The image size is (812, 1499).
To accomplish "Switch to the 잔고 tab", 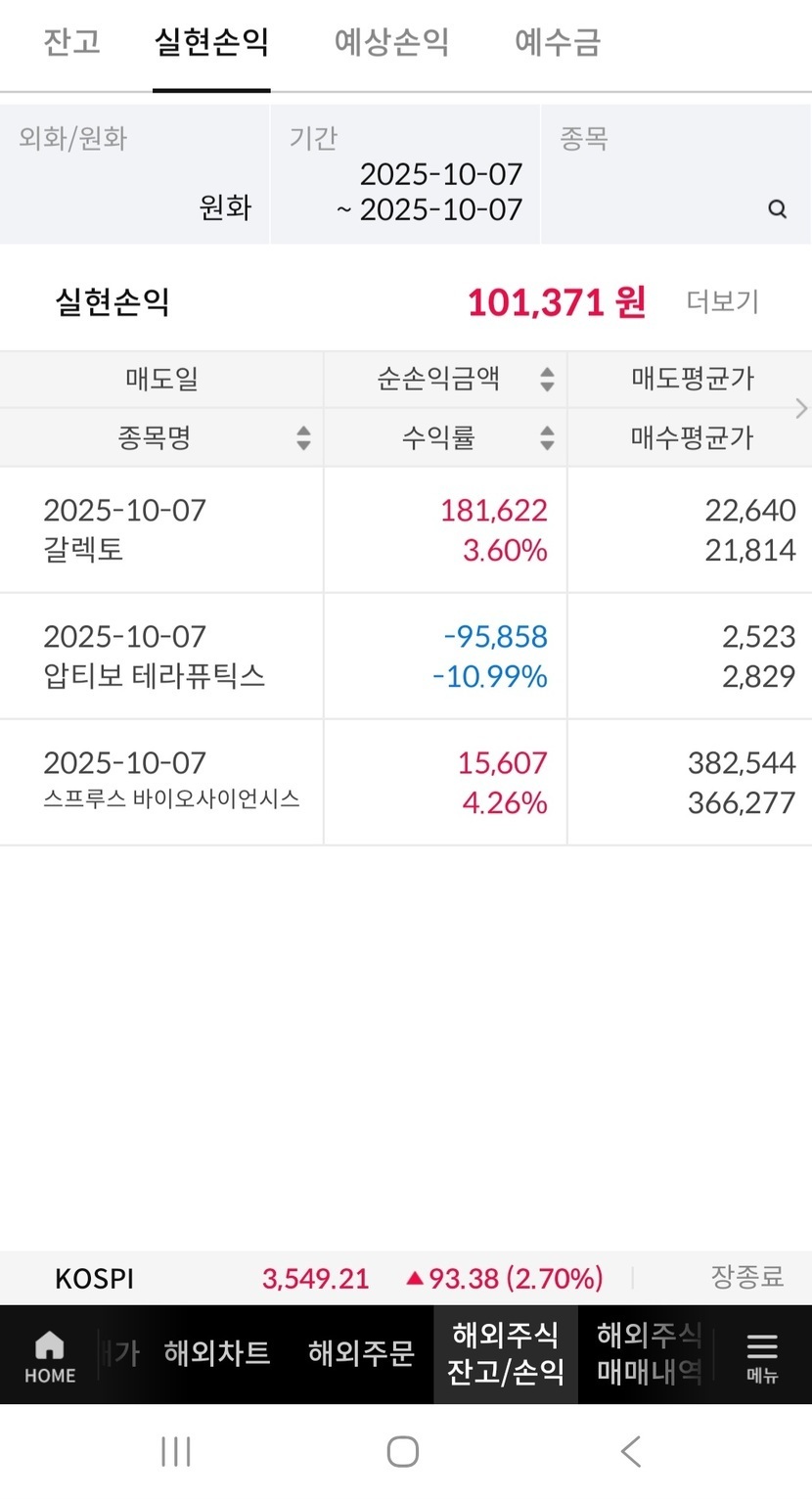I will [71, 43].
